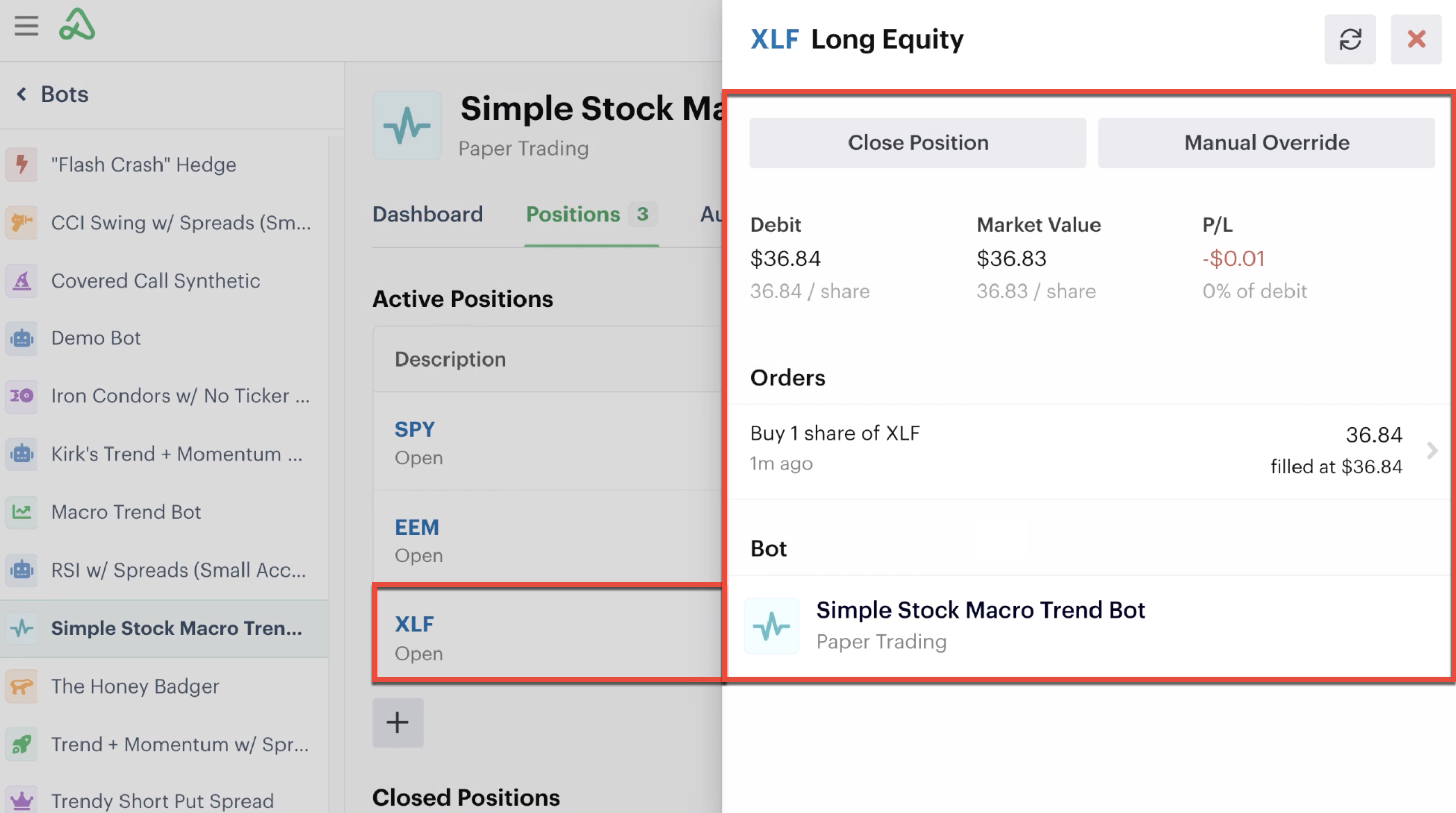Click the Covered Call Synthetic wizard icon

click(21, 280)
